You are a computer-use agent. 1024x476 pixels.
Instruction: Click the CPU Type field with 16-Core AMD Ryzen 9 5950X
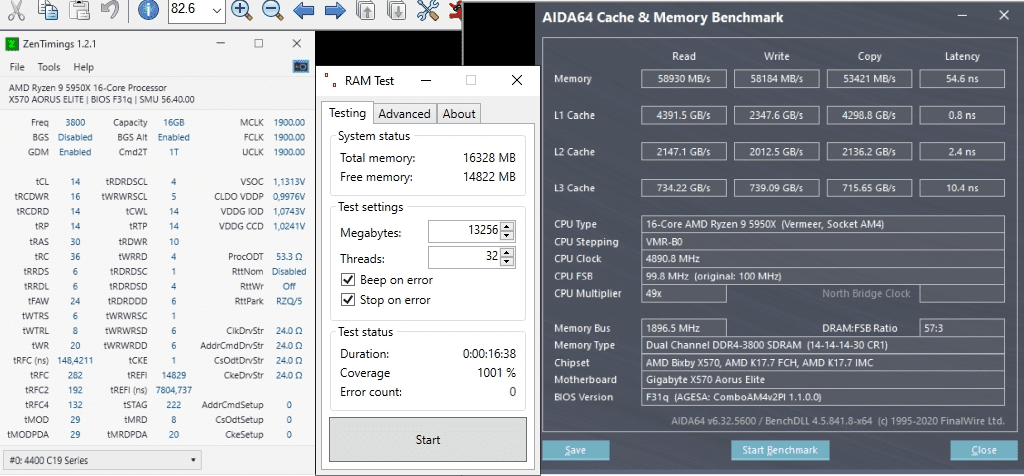click(x=823, y=224)
